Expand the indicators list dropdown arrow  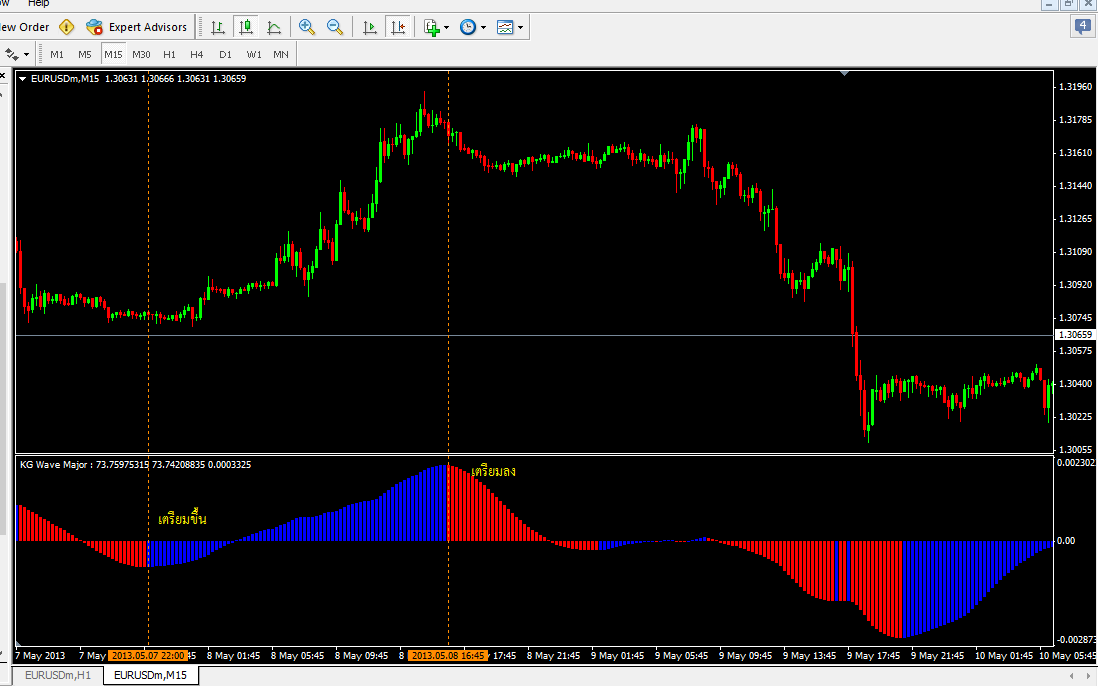click(x=446, y=28)
